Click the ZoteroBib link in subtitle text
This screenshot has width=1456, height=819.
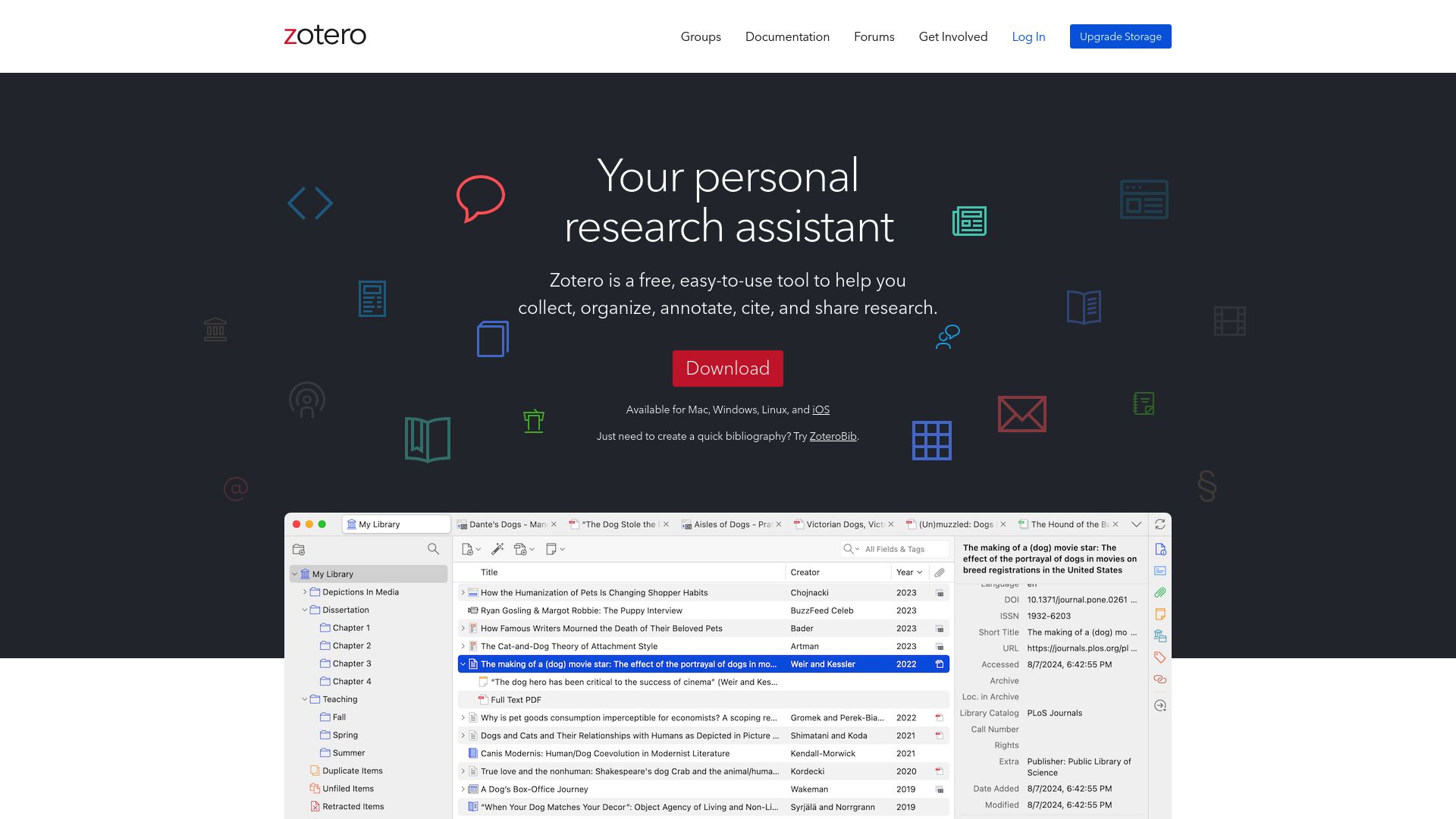pos(833,436)
